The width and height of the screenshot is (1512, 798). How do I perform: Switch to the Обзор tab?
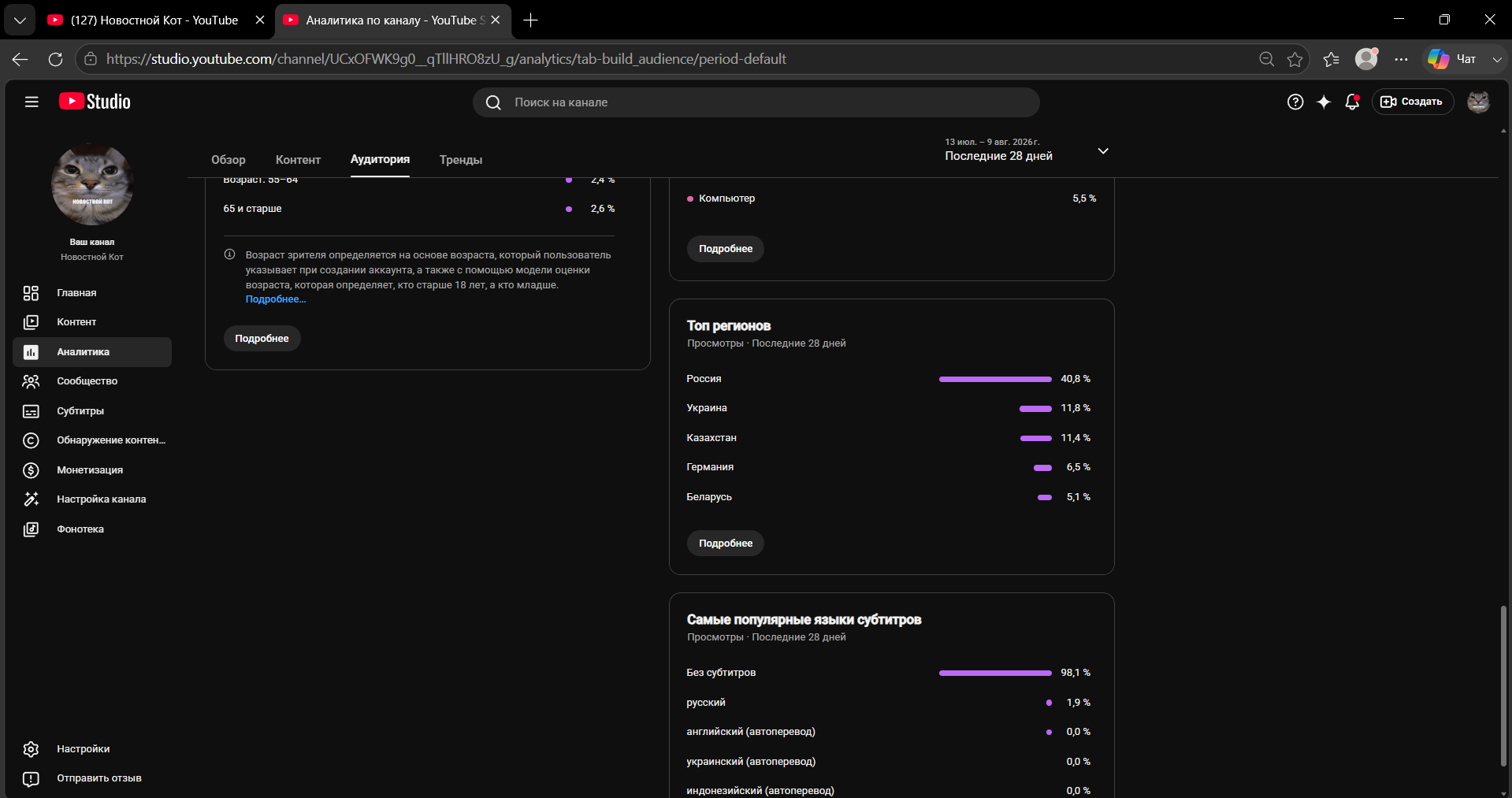(x=228, y=160)
